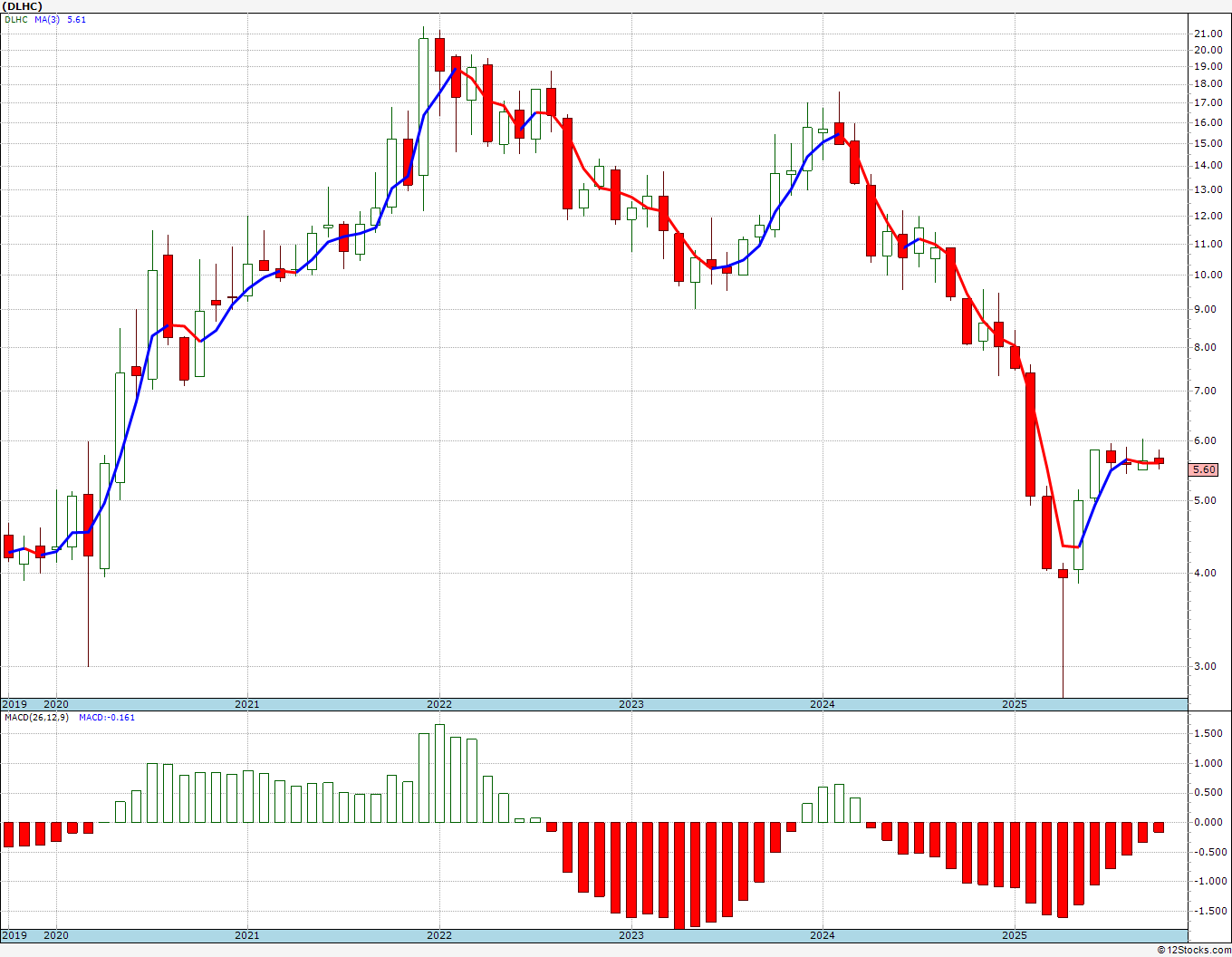Pick "2022" on the MACD panel time axis
Image resolution: width=1232 pixels, height=957 pixels.
coord(439,935)
